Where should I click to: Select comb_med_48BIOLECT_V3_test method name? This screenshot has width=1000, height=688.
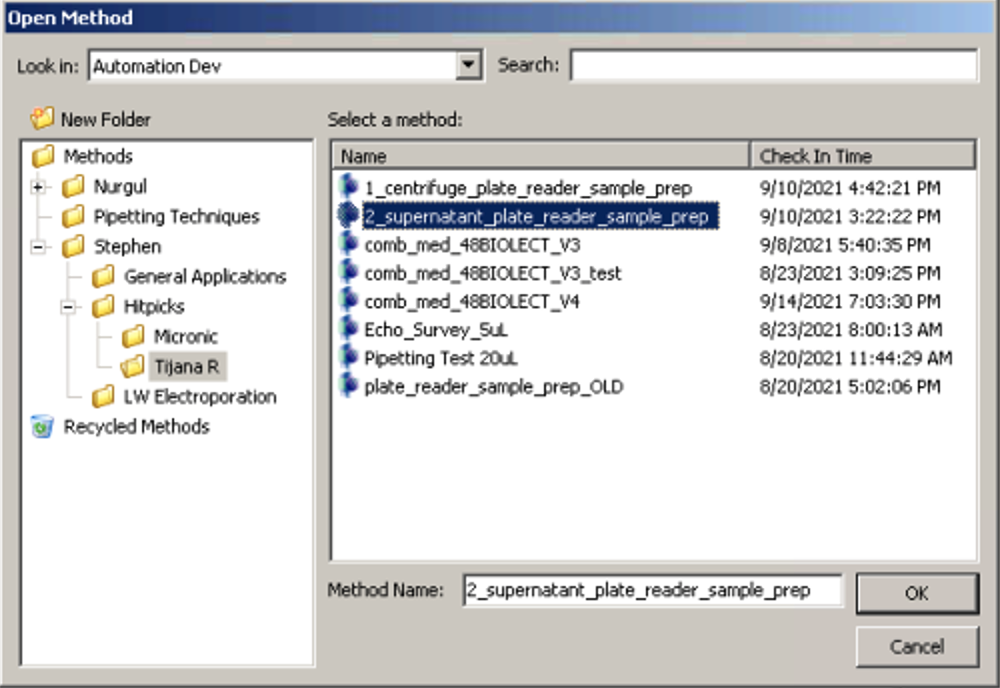[493, 273]
